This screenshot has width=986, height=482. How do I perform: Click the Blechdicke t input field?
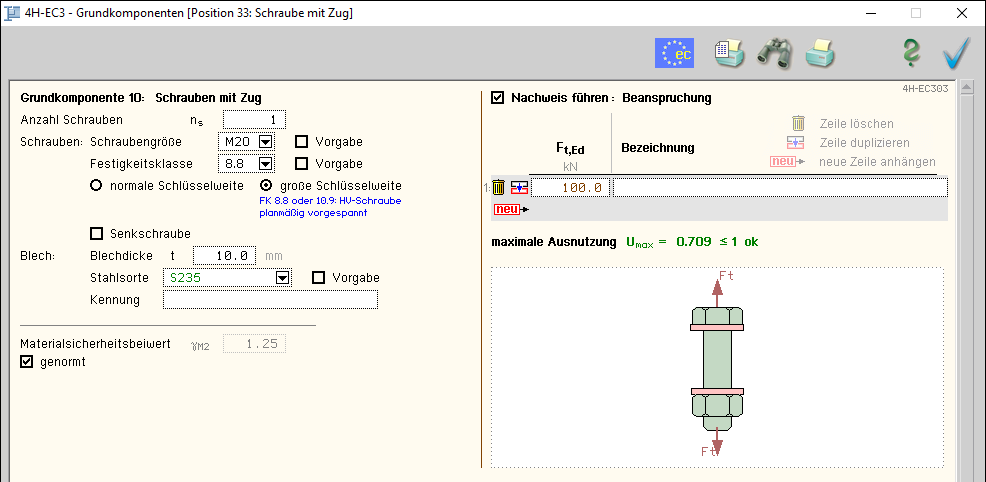[x=225, y=255]
